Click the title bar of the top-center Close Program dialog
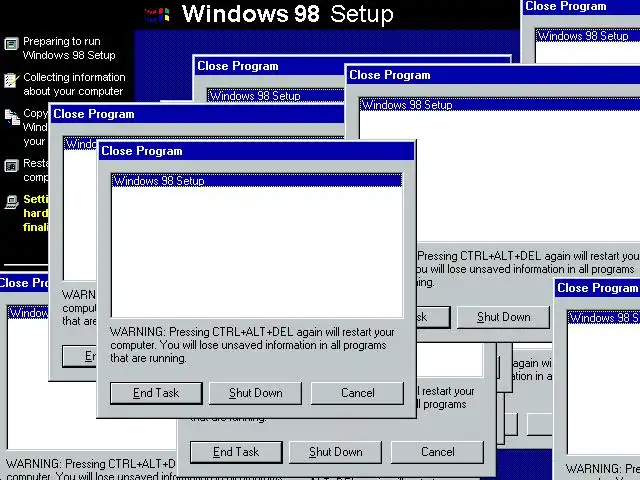Image resolution: width=640 pixels, height=480 pixels. click(x=270, y=66)
